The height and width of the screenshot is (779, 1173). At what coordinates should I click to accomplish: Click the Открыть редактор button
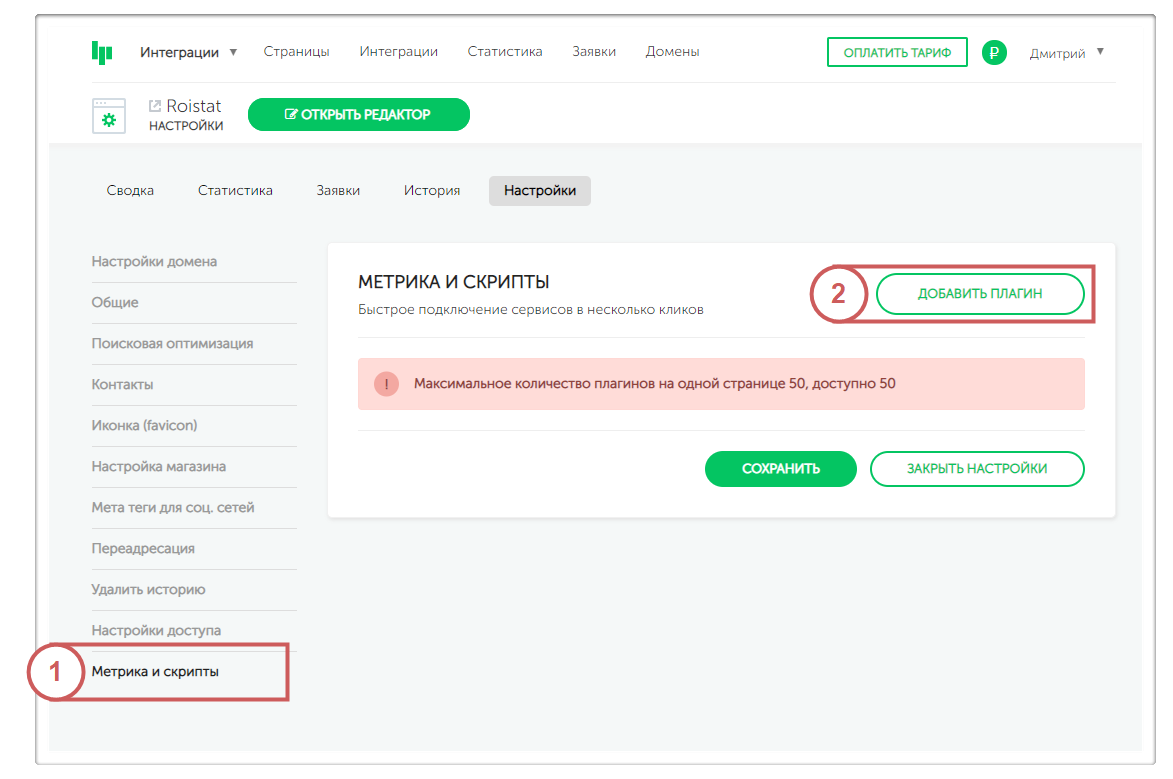[x=358, y=115]
